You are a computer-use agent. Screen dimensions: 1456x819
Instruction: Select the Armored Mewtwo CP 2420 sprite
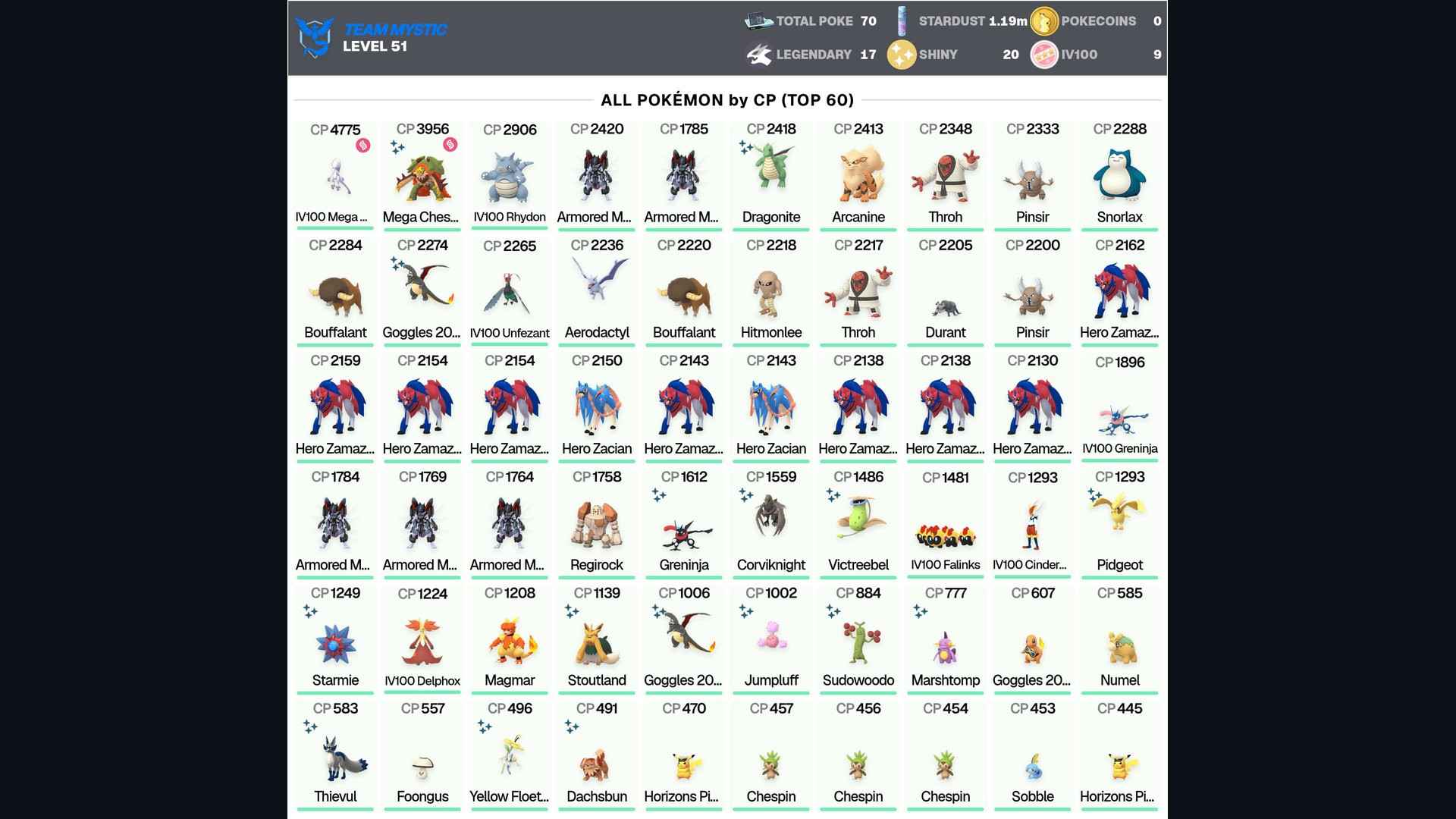coord(597,176)
